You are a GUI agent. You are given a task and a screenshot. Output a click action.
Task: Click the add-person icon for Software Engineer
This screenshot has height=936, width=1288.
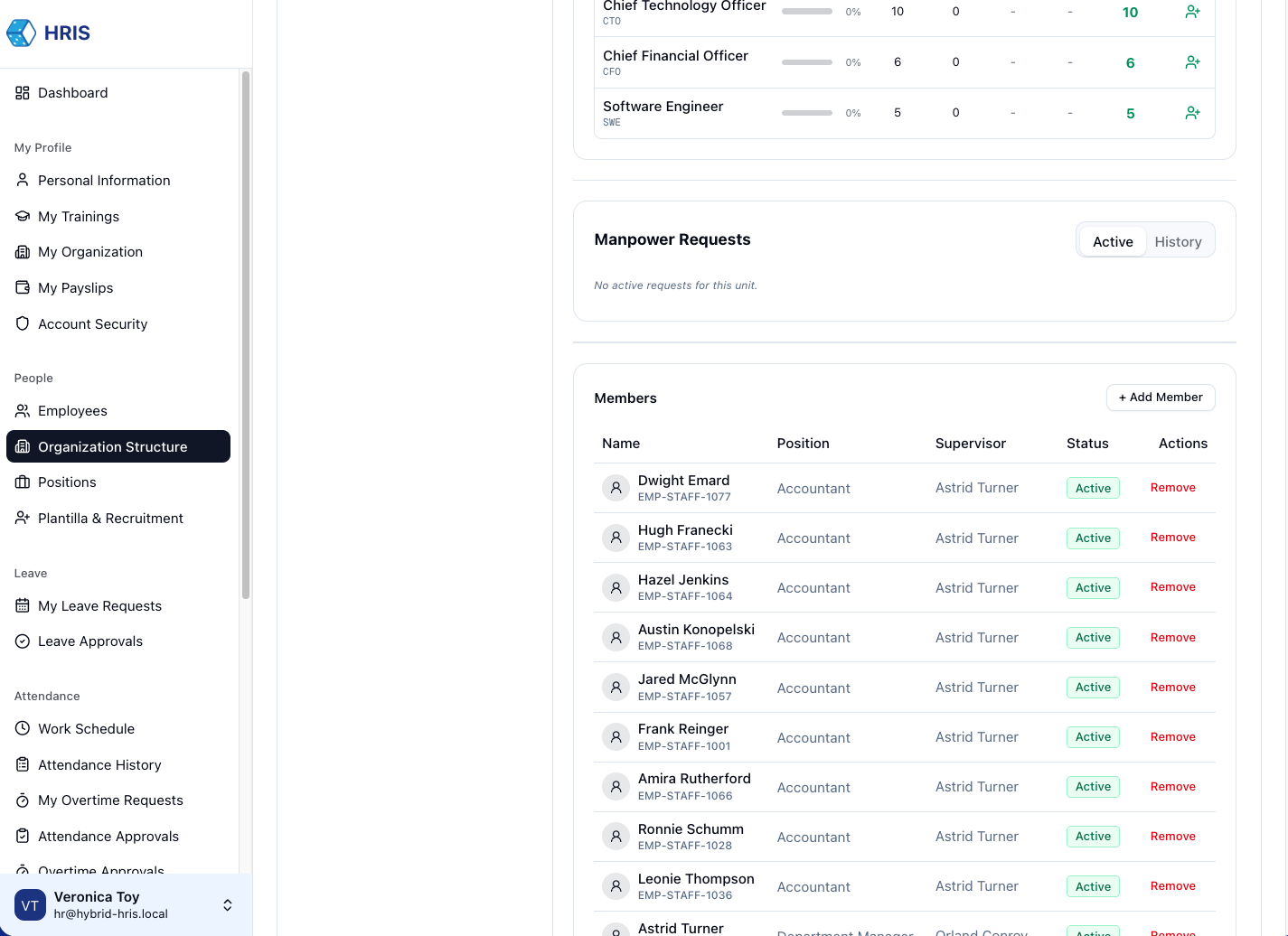click(1192, 113)
